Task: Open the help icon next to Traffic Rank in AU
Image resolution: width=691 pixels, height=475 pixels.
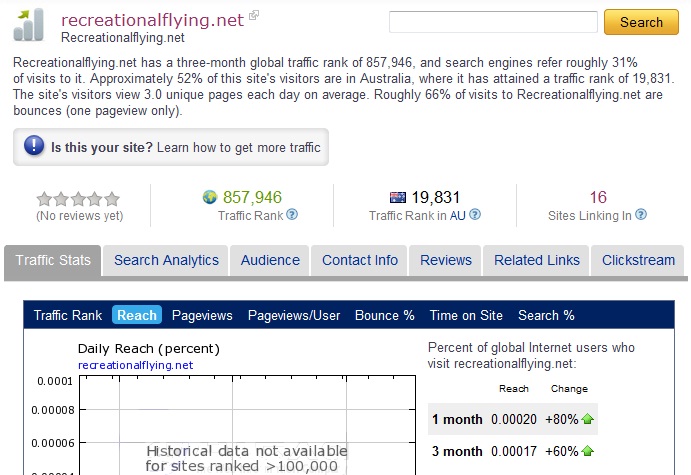Action: [x=475, y=215]
